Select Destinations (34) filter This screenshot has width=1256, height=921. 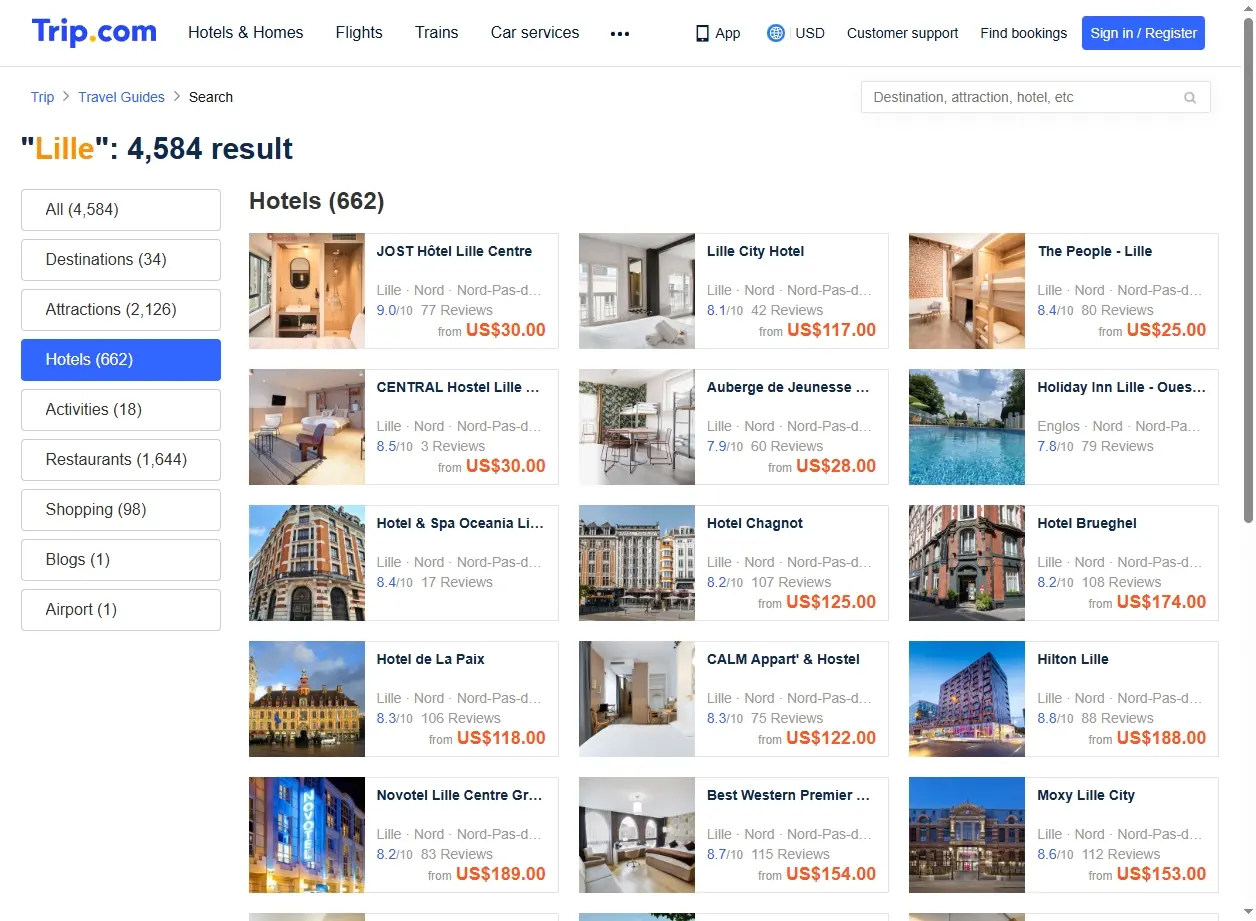tap(121, 260)
